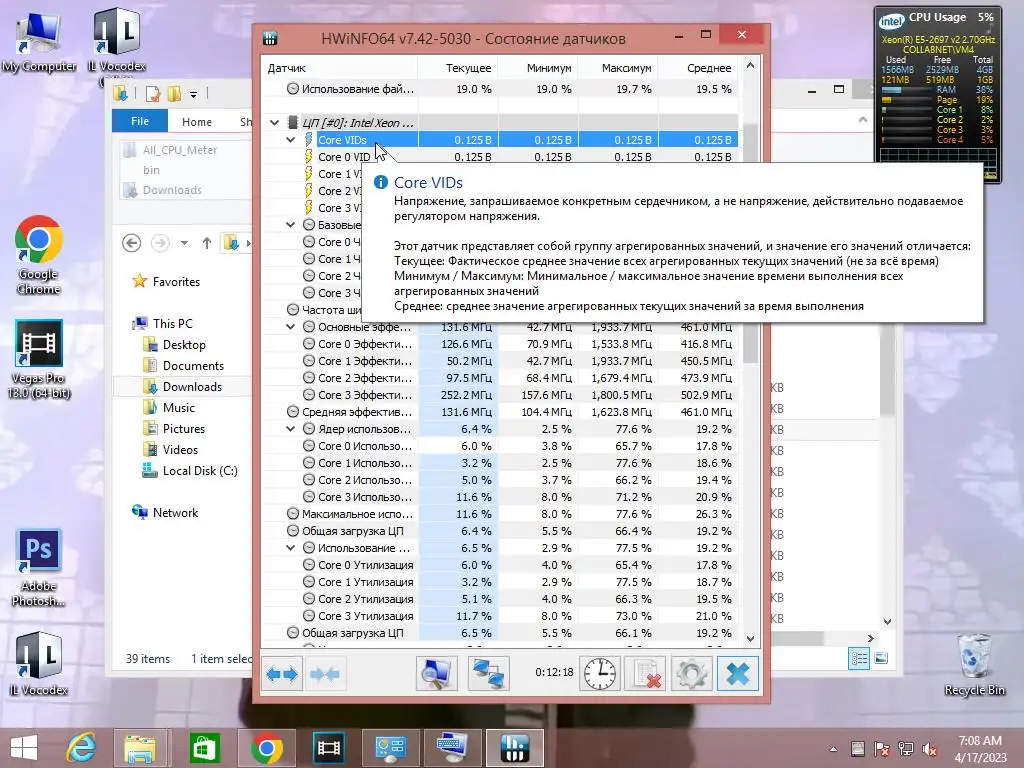Select the Общая загрузка ЦП 6.4 % row
Viewport: 1024px width, 768px height.
500,531
